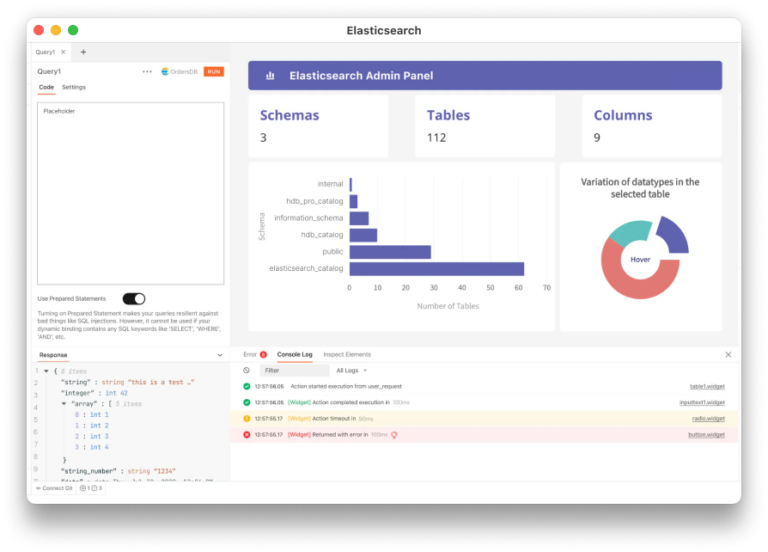Screen dimensions: 768x552
Task: Close the Query1 tab with its X
Action: [63, 52]
